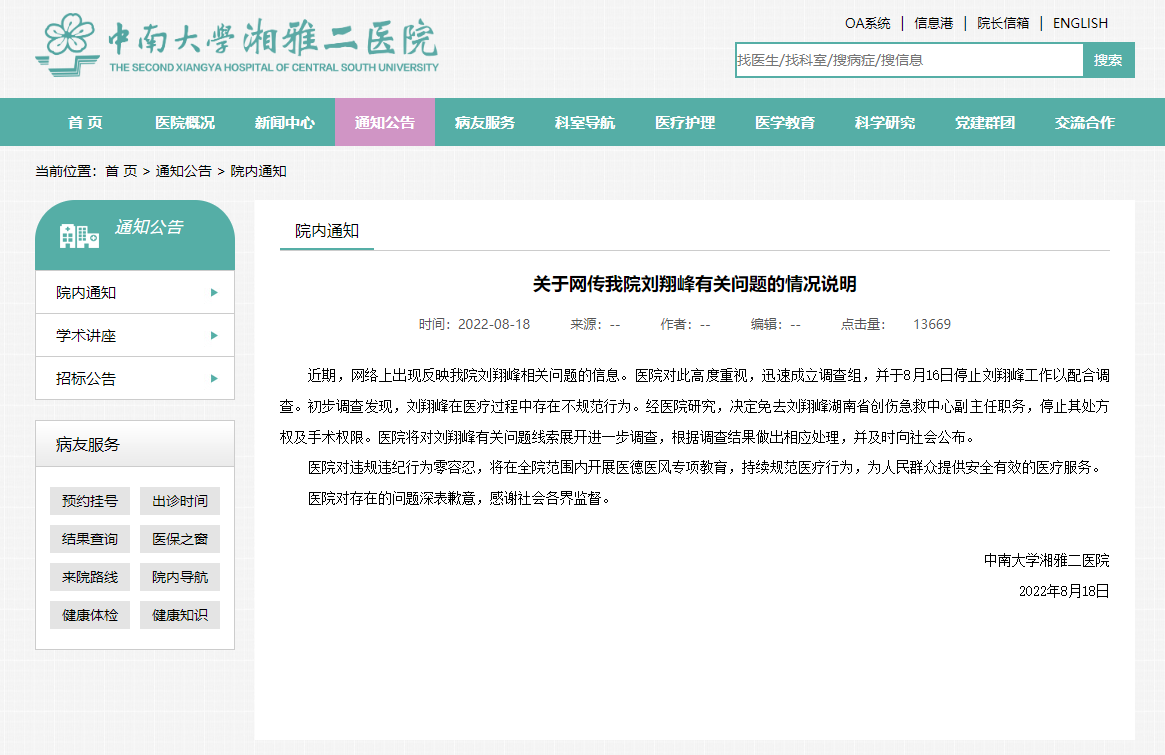
Task: Click the 病友服务 panel heading
Action: [88, 444]
